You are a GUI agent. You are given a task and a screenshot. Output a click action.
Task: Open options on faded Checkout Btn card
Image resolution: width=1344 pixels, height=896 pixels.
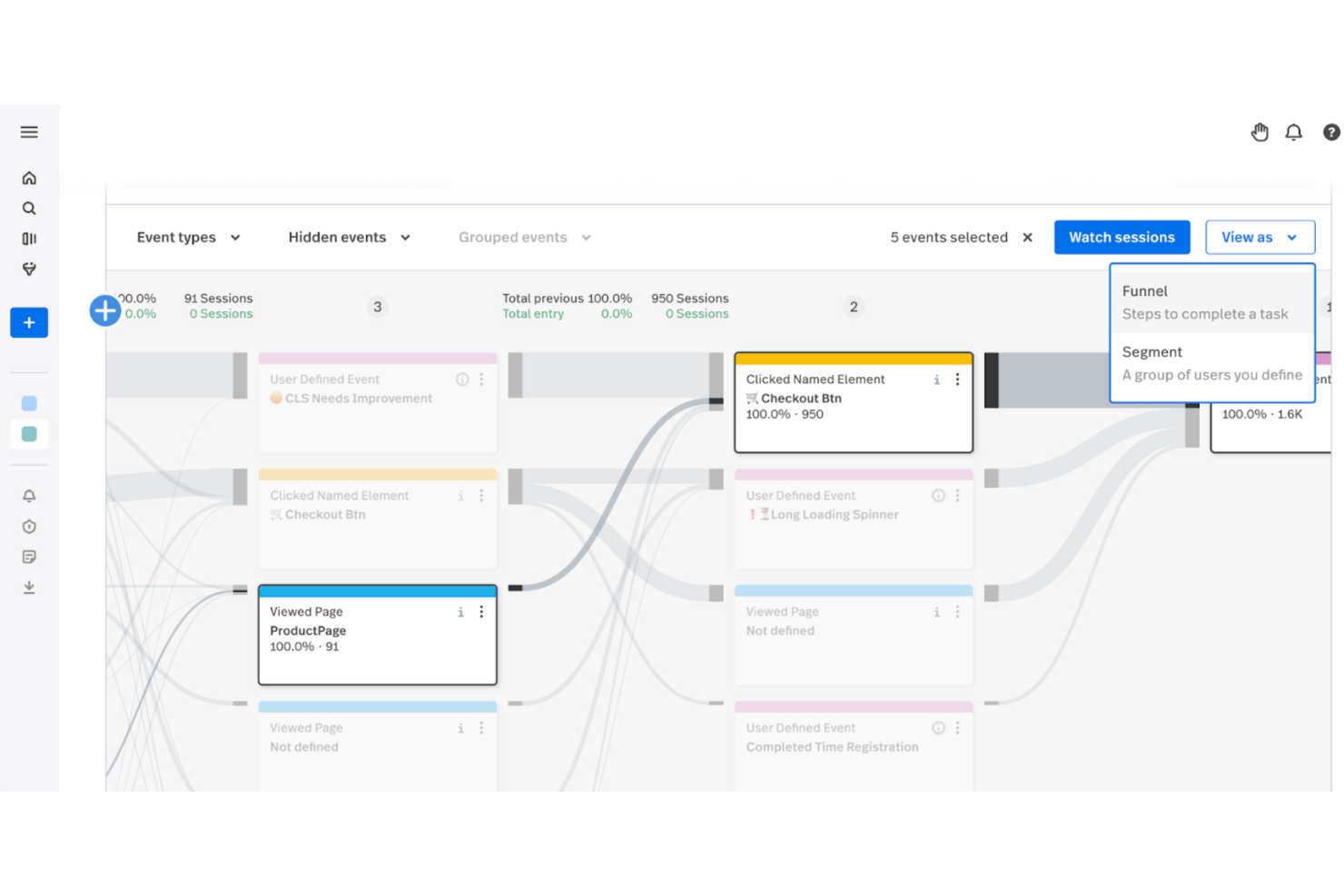tap(481, 496)
